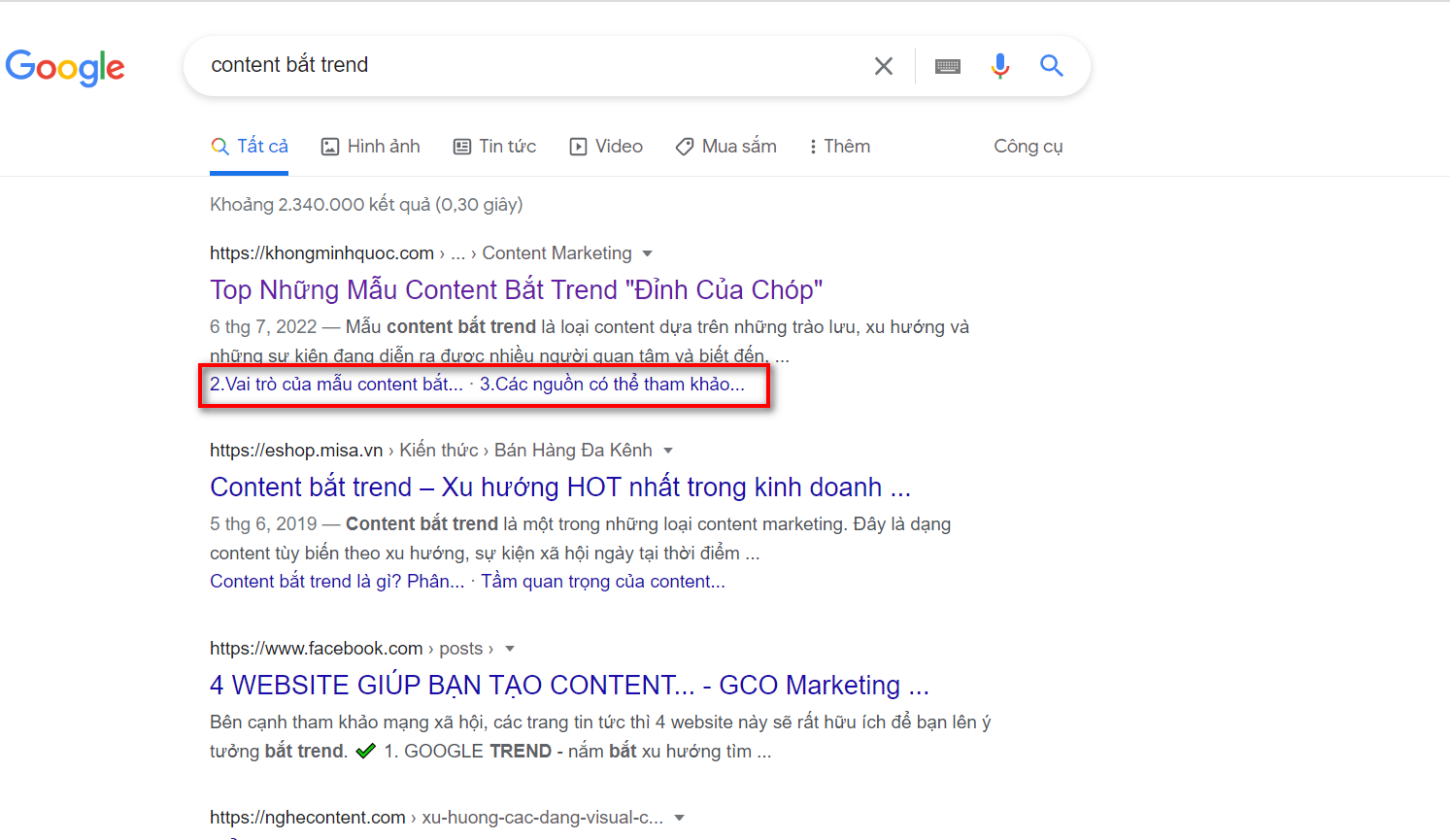Expand dropdown arrow beside facebook.com URL
This screenshot has width=1450, height=840.
point(510,649)
